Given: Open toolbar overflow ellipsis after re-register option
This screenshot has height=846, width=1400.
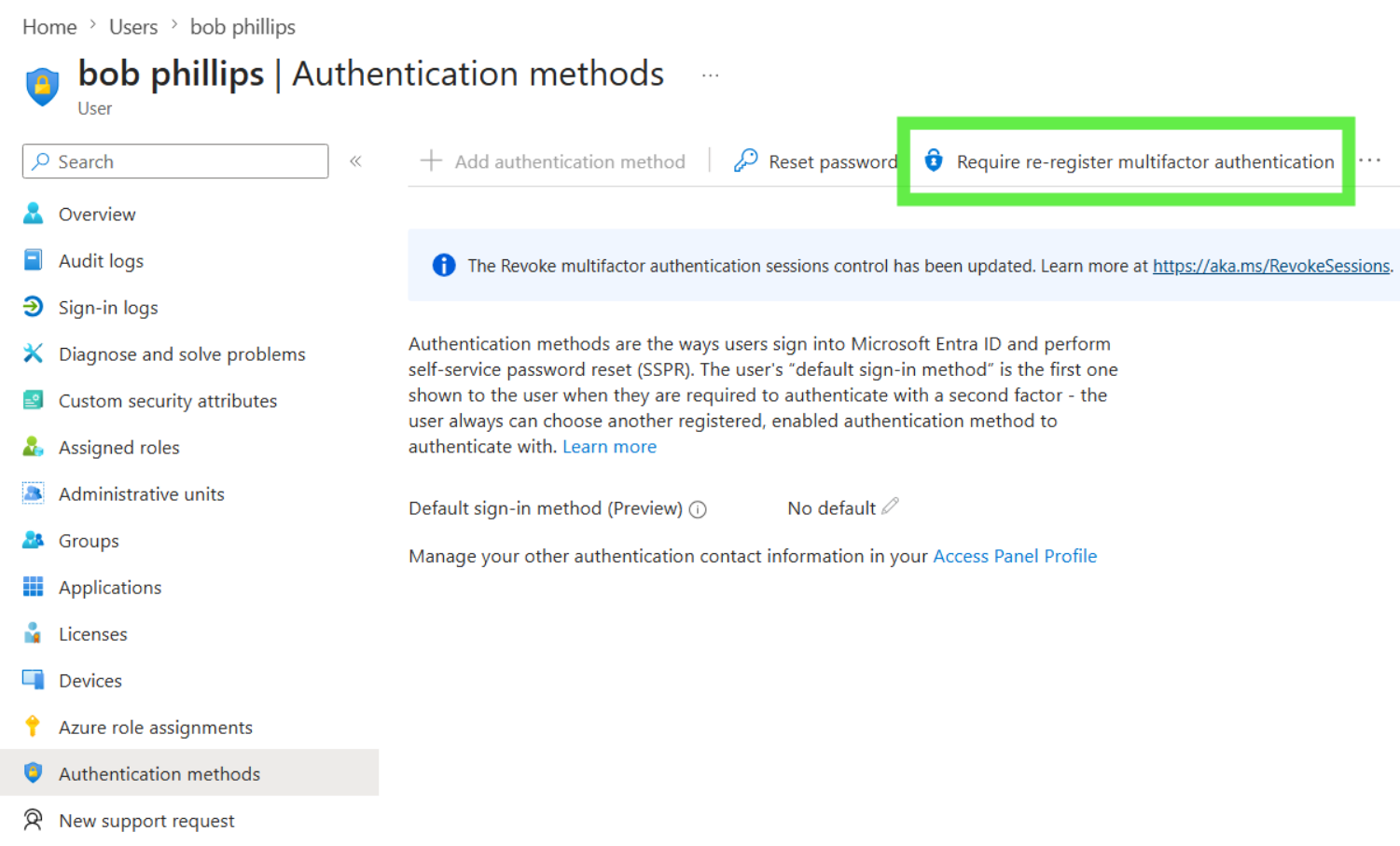Looking at the screenshot, I should (x=1369, y=160).
